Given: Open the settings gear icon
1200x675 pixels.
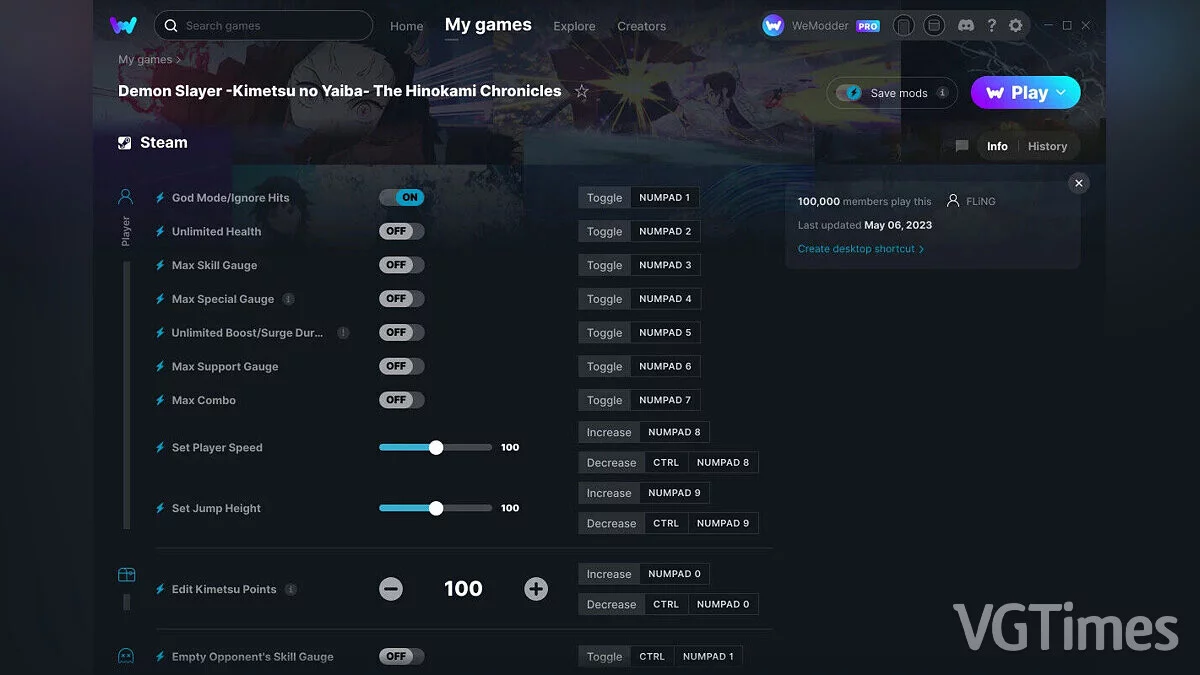Looking at the screenshot, I should tap(1016, 26).
